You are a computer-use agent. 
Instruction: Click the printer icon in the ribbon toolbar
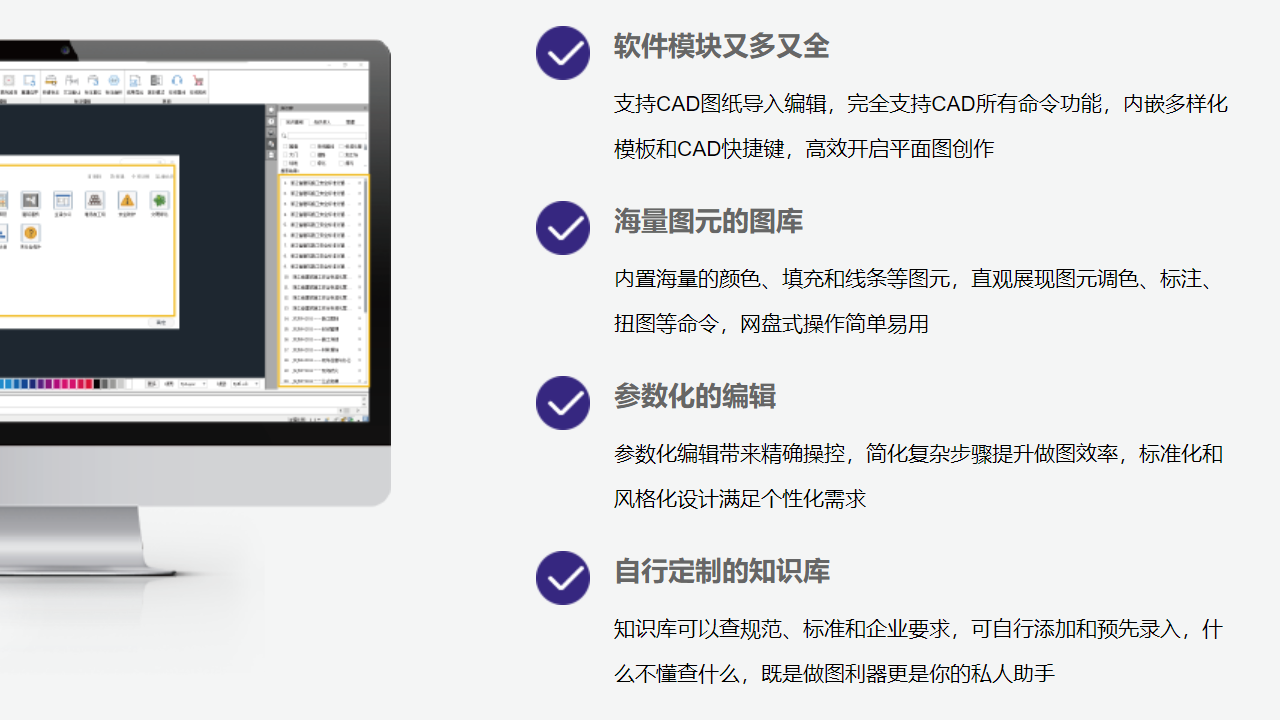(x=50, y=81)
